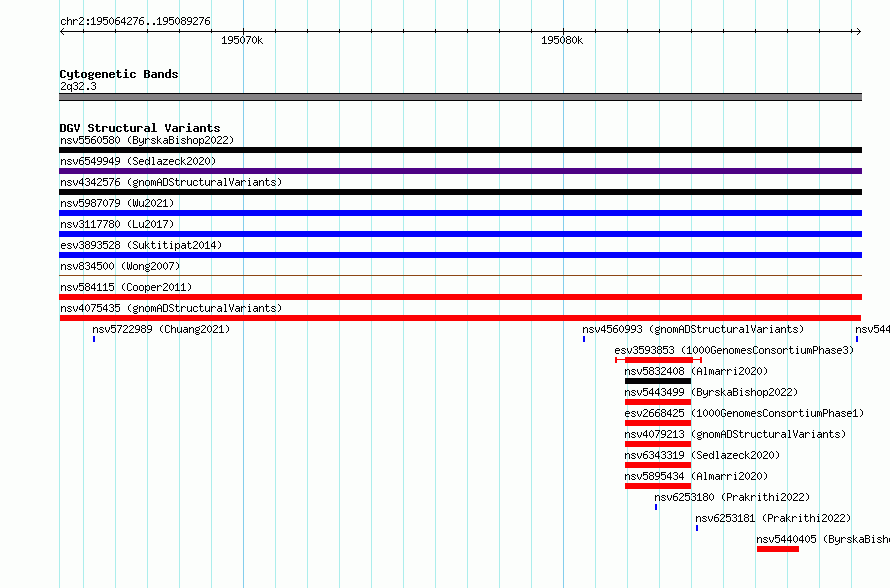The image size is (890, 588).
Task: Click small blue marker under nsv4560993
Action: (583, 339)
